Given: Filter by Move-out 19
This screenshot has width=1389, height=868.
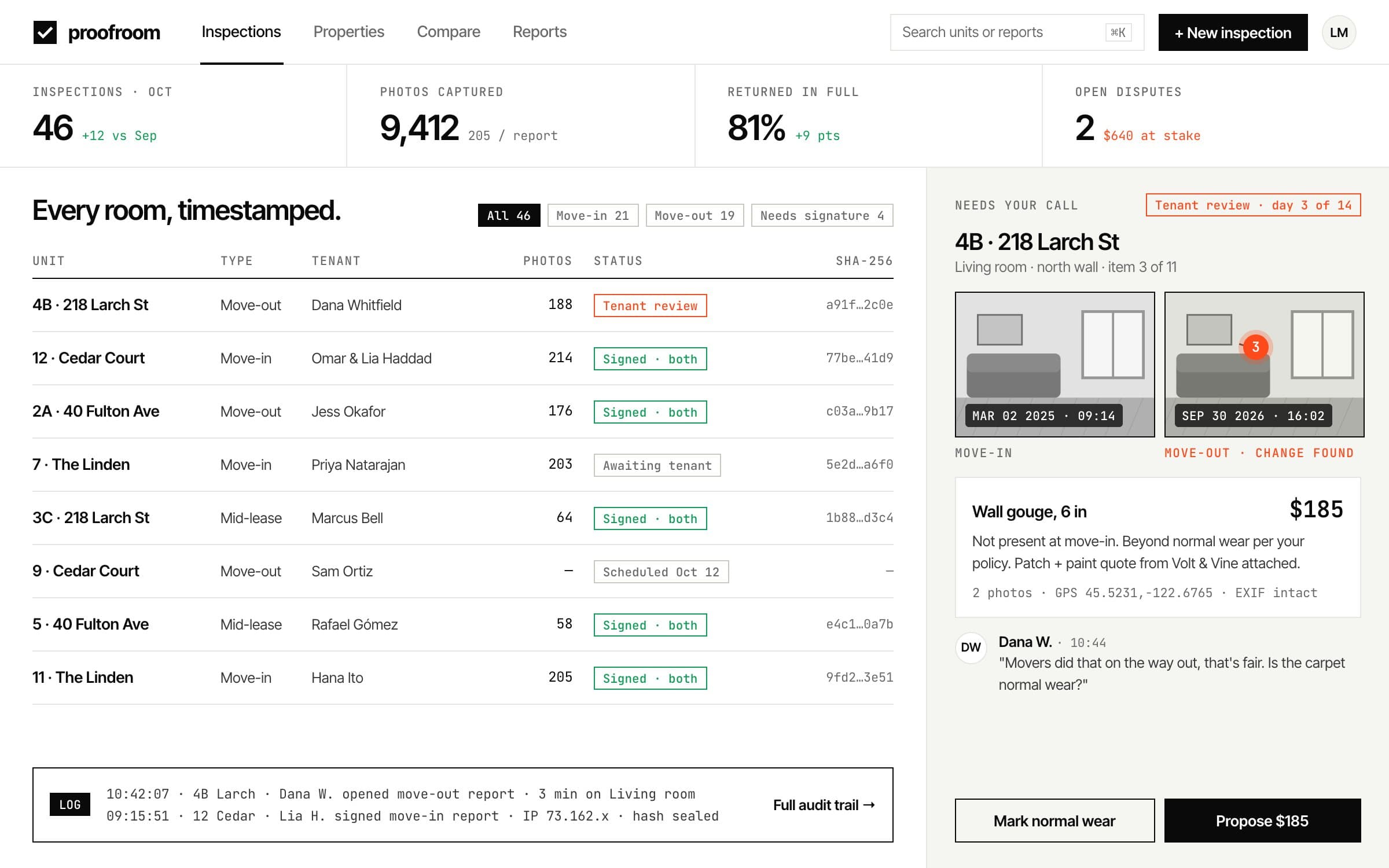Looking at the screenshot, I should coord(694,215).
